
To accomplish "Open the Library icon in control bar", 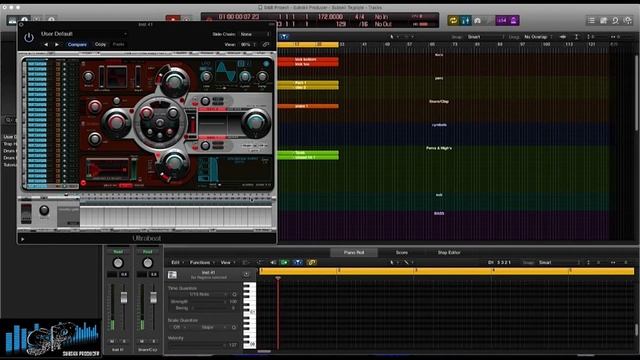I will pos(12,20).
